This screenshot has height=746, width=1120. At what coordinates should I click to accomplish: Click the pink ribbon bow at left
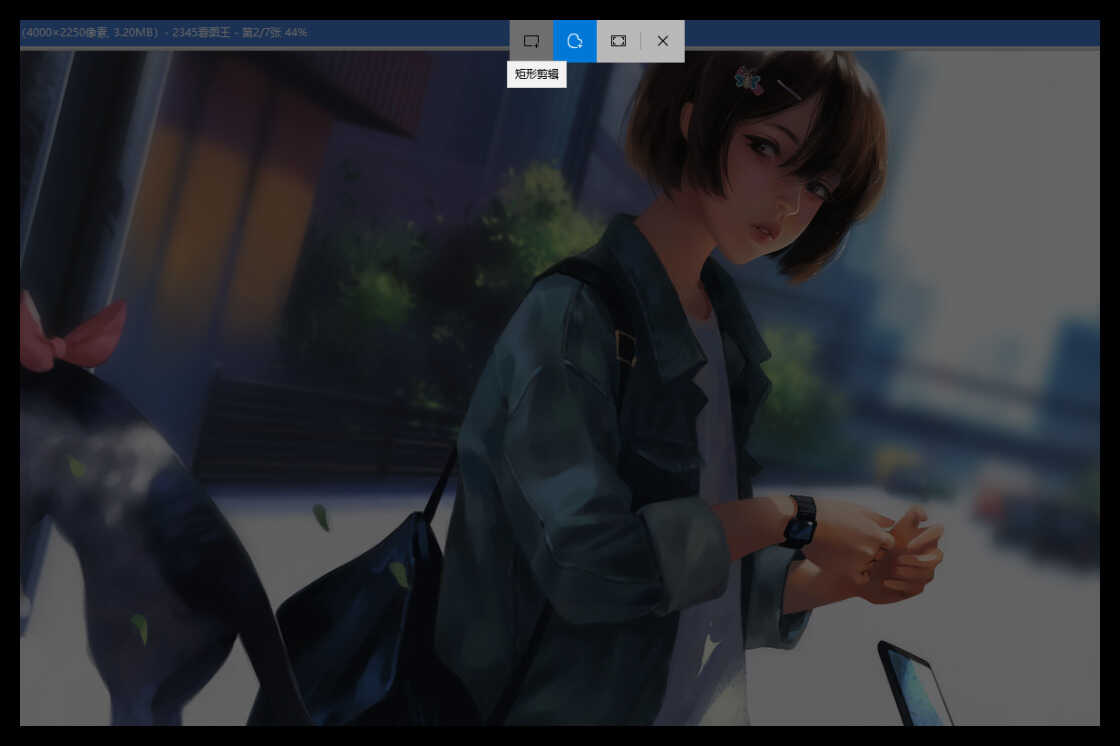tap(75, 335)
